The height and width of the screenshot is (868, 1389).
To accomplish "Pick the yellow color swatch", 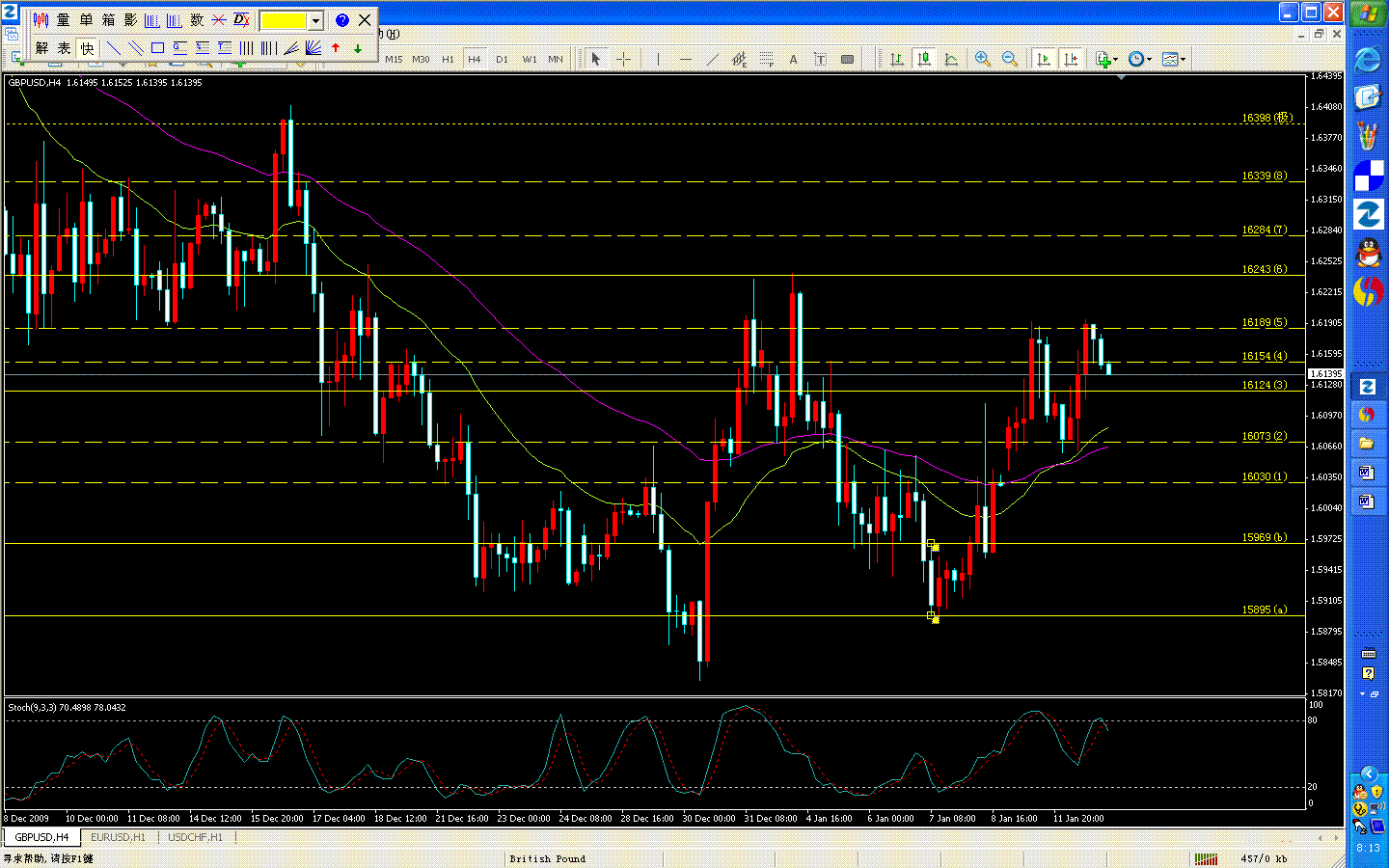I will (x=284, y=20).
